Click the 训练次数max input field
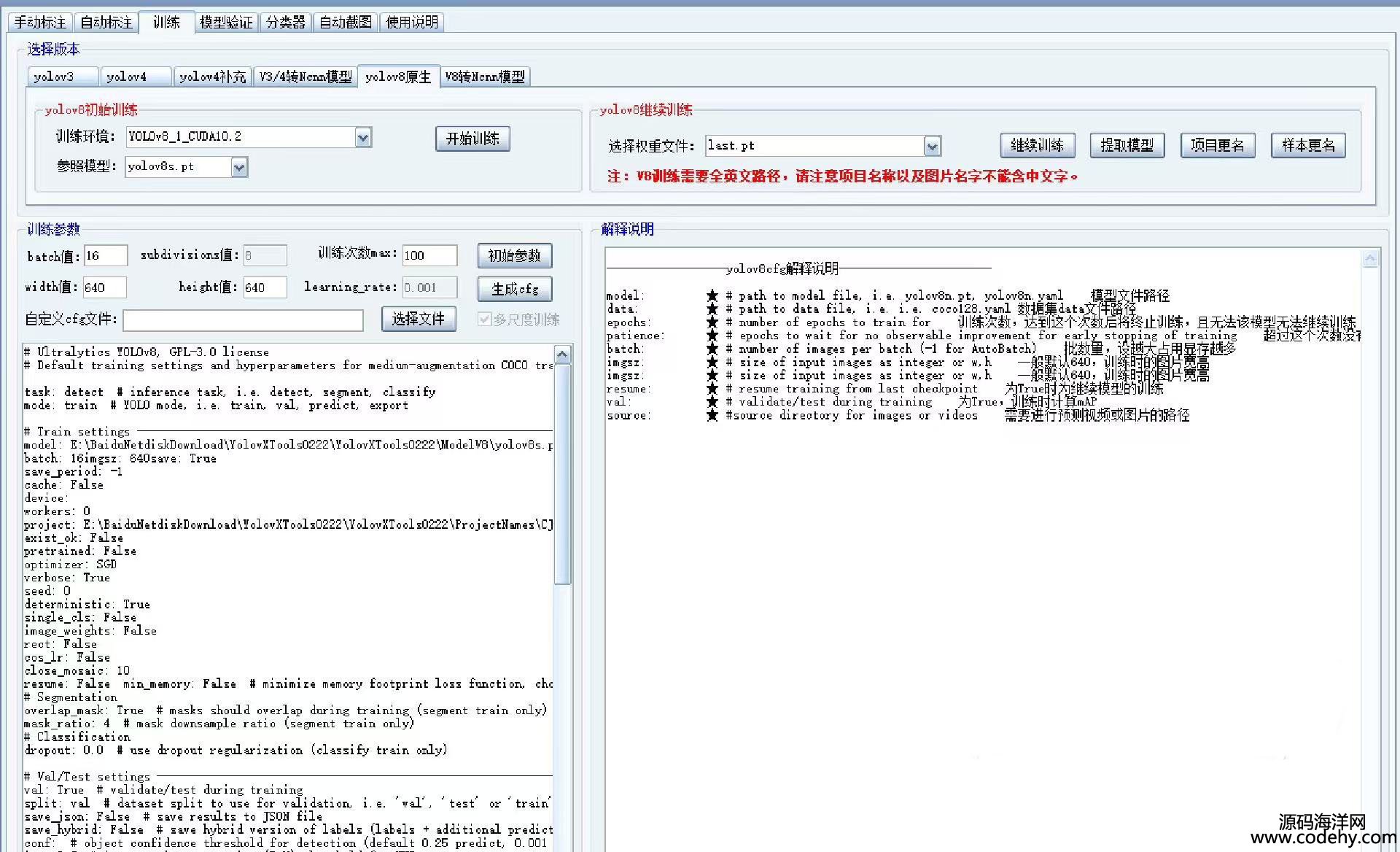This screenshot has height=852, width=1400. pyautogui.click(x=429, y=255)
